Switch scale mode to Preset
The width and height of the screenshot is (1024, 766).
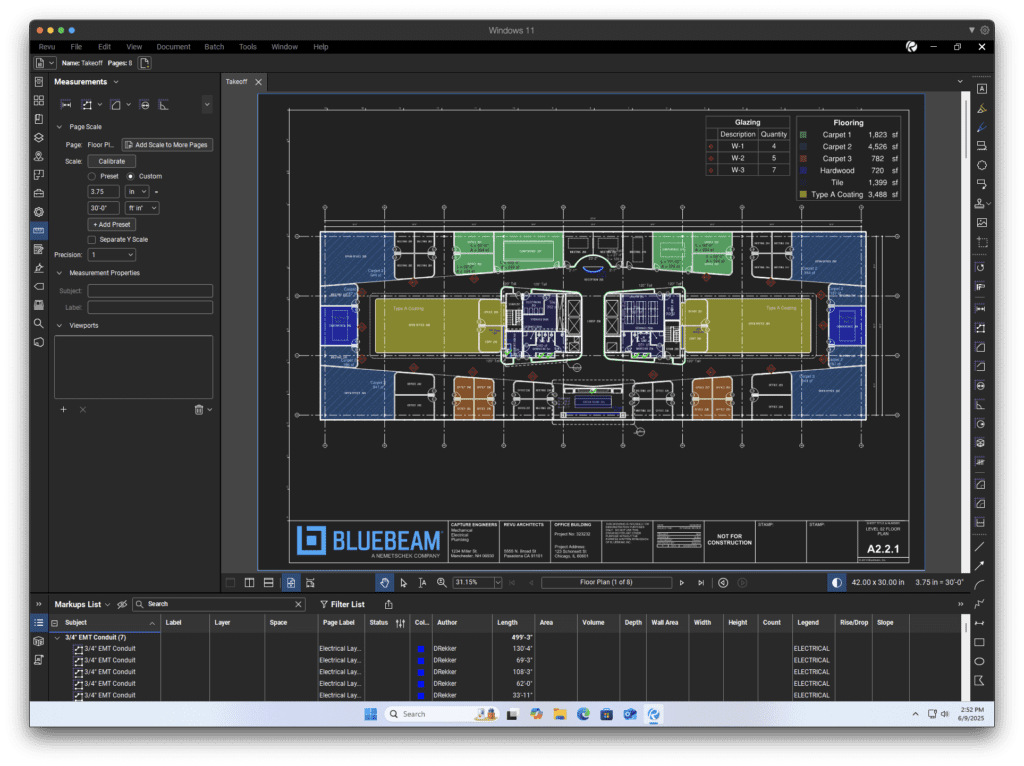[x=92, y=176]
